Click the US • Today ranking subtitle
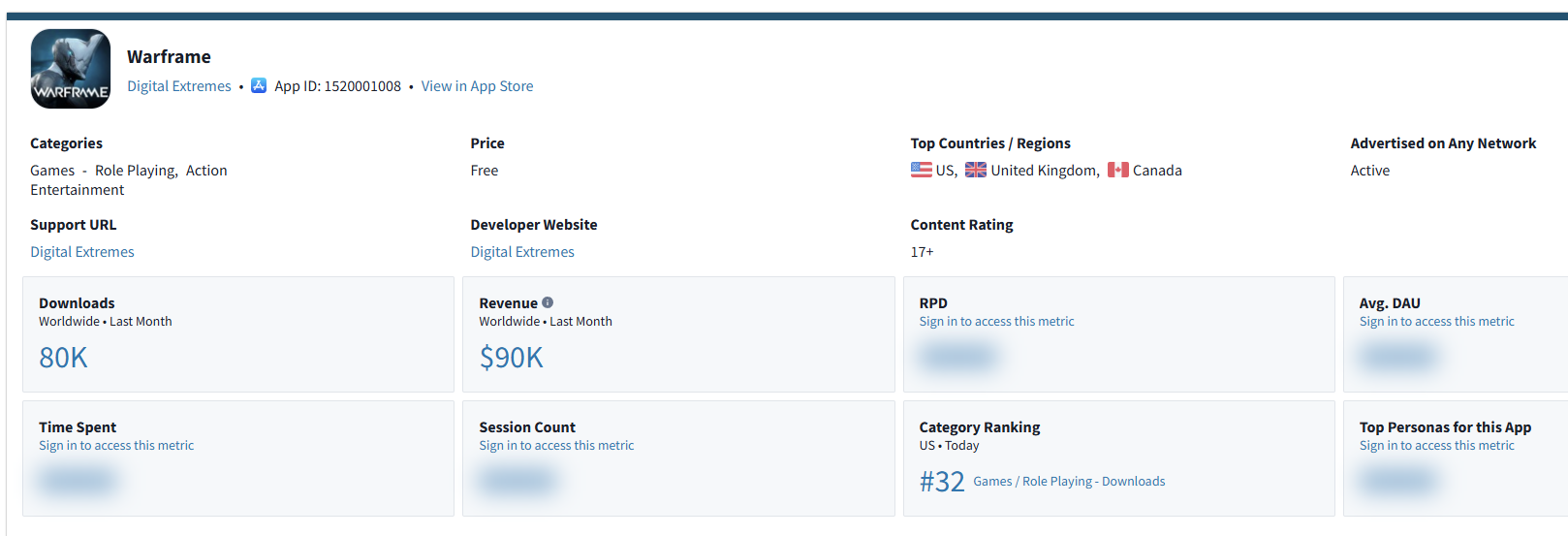The height and width of the screenshot is (536, 1568). (950, 446)
